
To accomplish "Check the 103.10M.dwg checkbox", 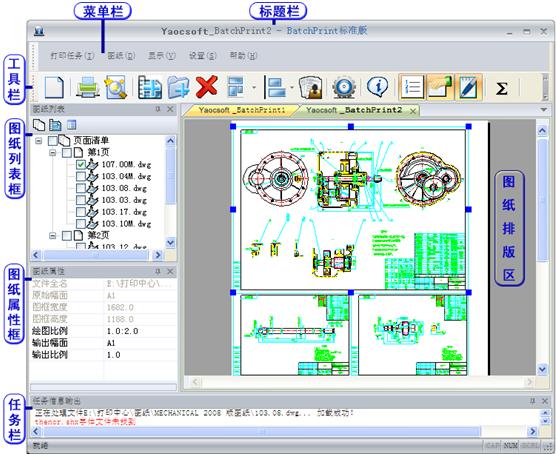I will [81, 224].
